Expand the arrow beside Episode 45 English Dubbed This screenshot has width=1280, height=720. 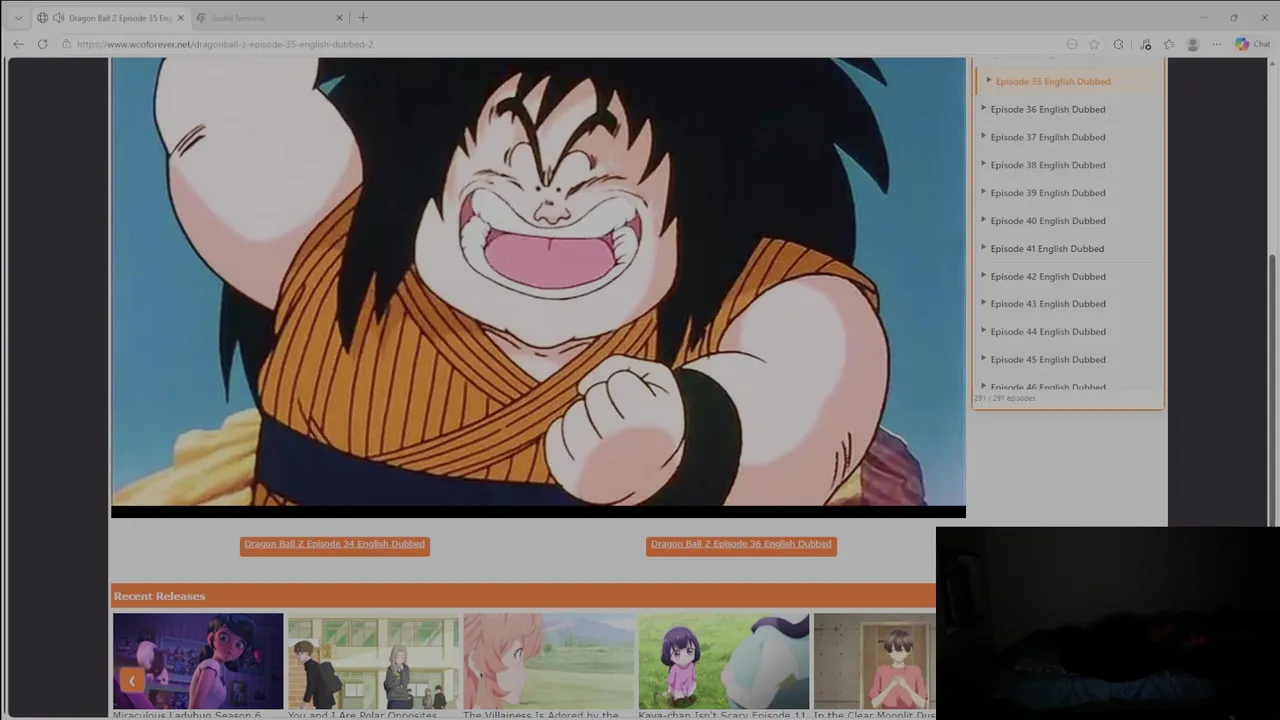[x=983, y=359]
